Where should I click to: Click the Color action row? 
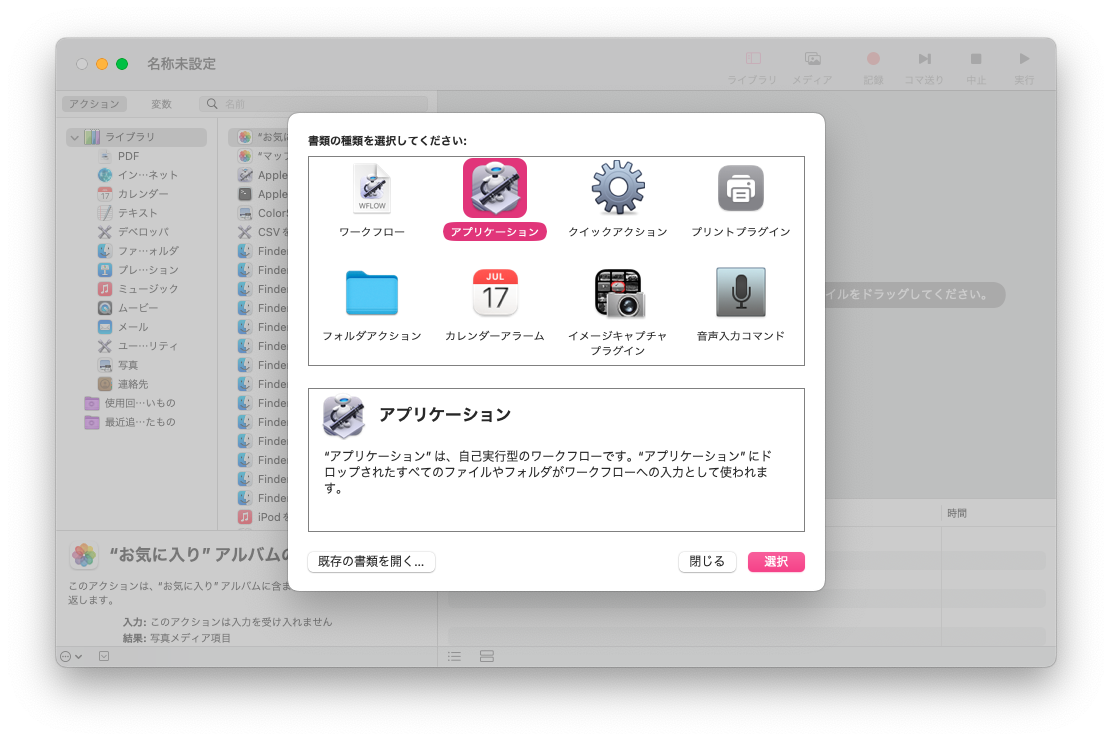point(262,213)
